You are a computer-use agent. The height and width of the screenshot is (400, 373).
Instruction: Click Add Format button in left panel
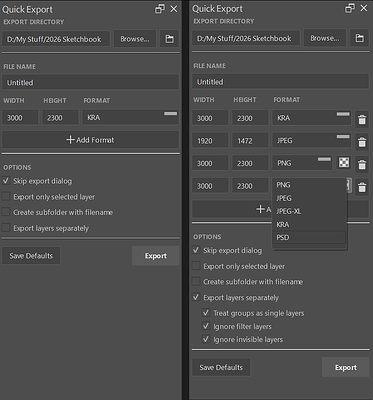pos(90,140)
